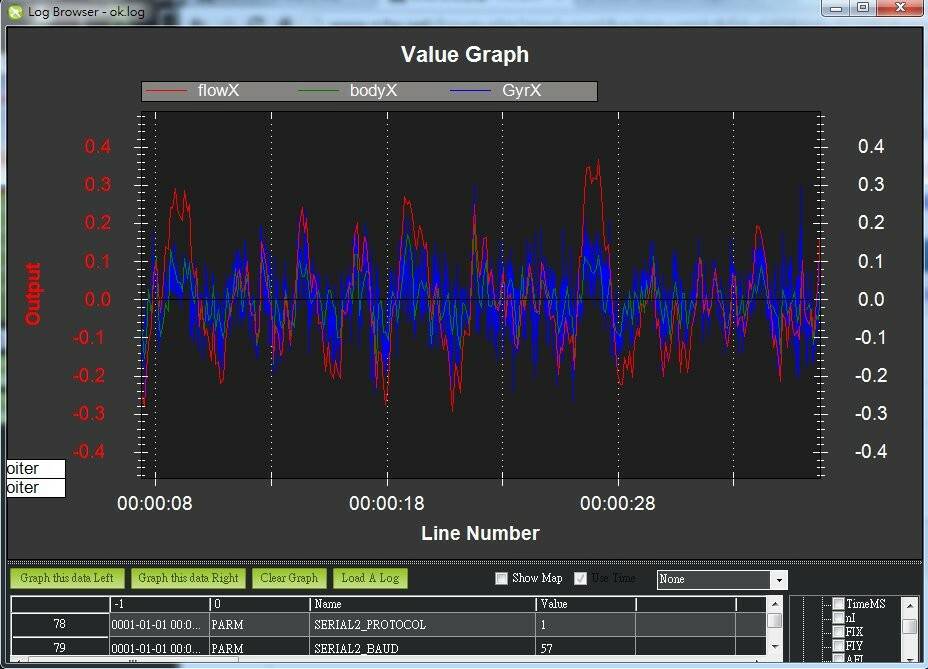Click 'Graph this data Right' button
This screenshot has height=669, width=928.
188,578
